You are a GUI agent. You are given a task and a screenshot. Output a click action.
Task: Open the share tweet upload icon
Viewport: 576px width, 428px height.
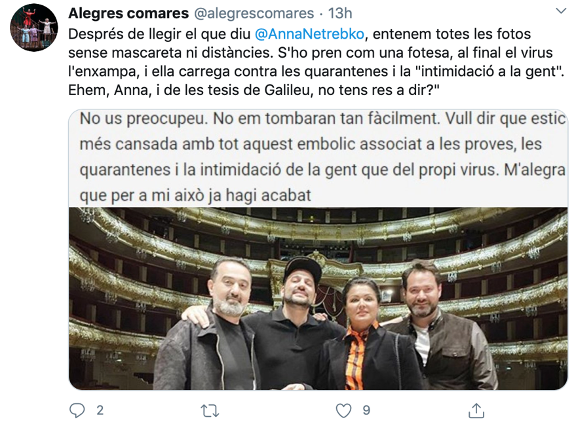476,410
